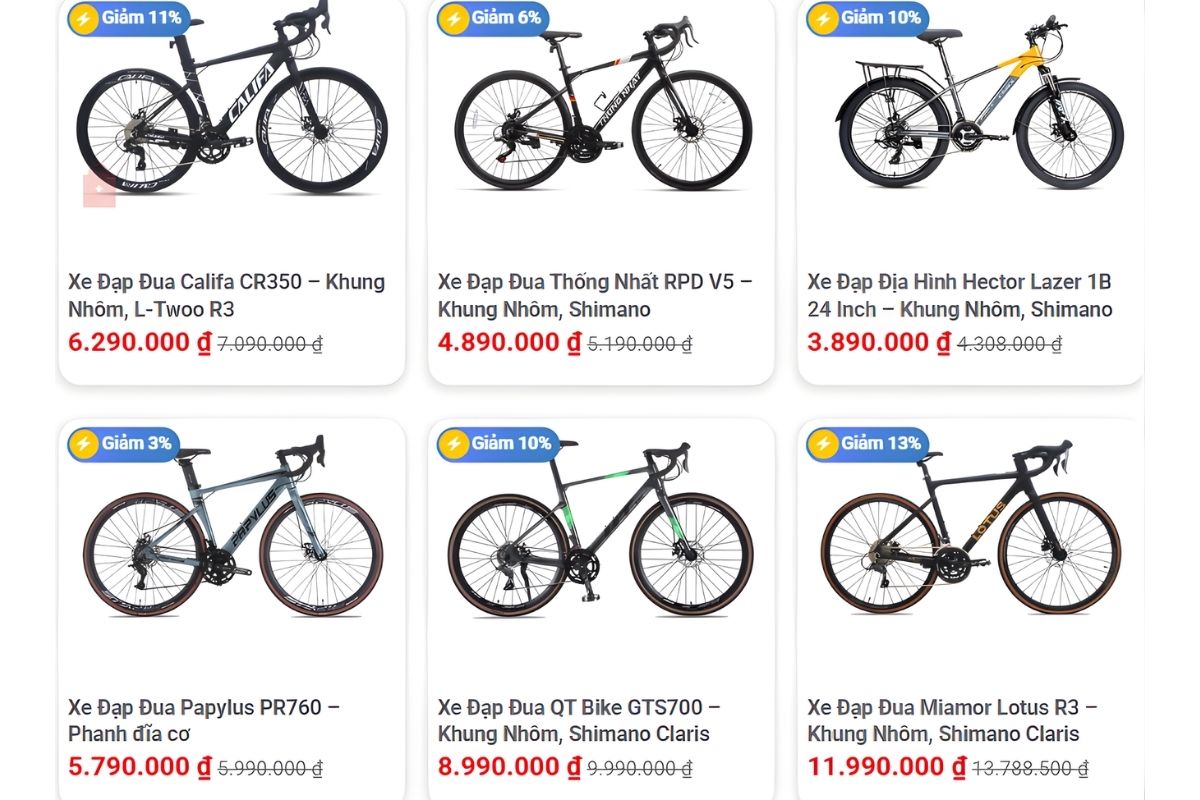
Task: Click the small red square on Califa image
Action: point(99,189)
